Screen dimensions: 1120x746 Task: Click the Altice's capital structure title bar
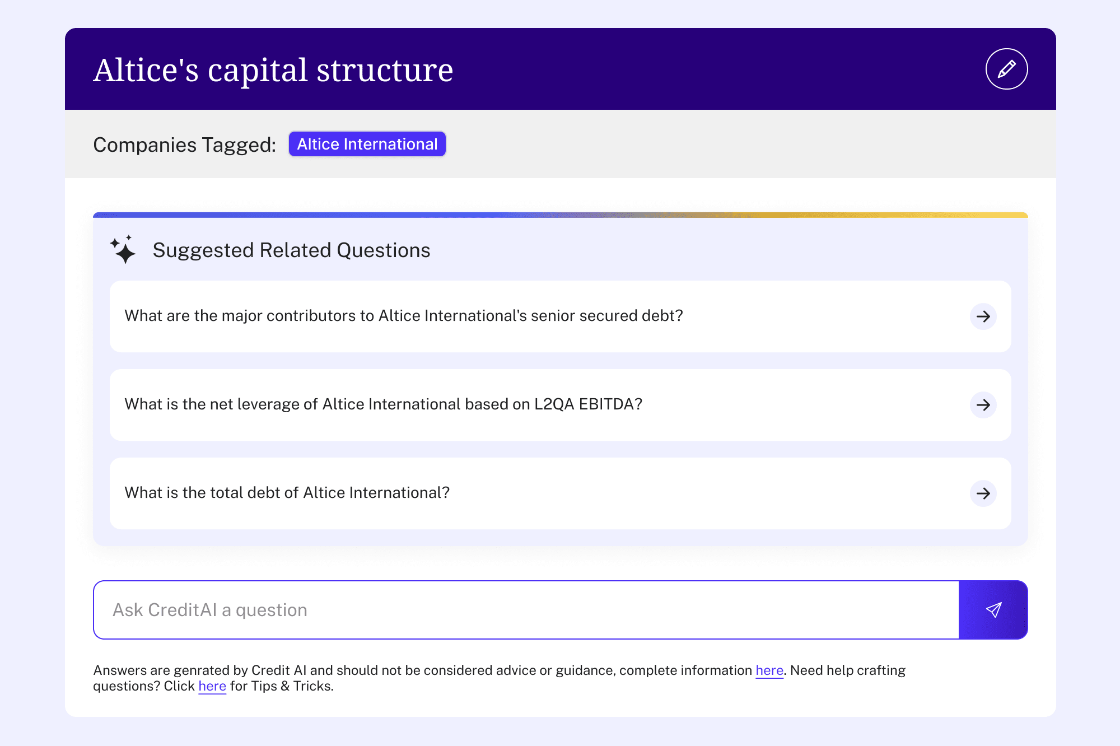pyautogui.click(x=273, y=69)
